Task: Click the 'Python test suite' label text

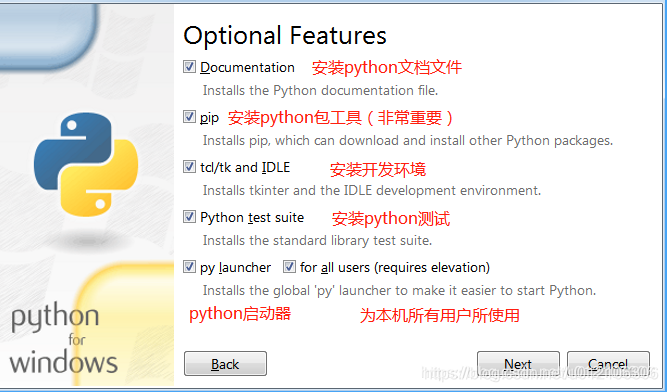Action: pyautogui.click(x=252, y=218)
